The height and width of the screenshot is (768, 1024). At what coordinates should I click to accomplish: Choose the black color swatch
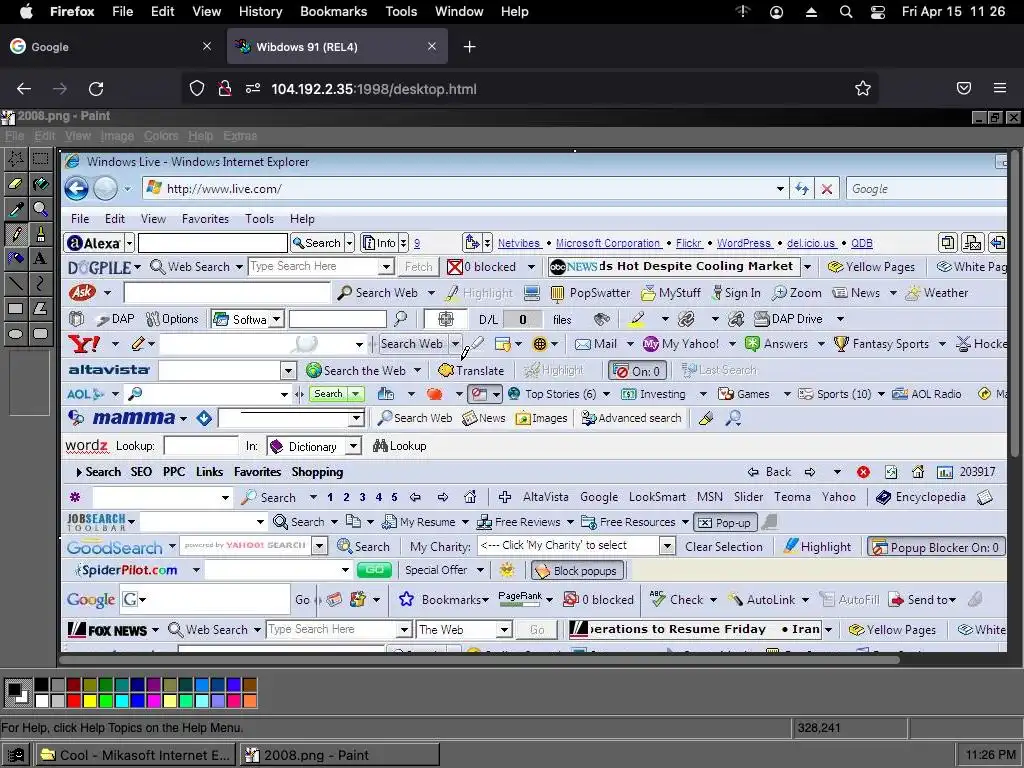tap(42, 684)
